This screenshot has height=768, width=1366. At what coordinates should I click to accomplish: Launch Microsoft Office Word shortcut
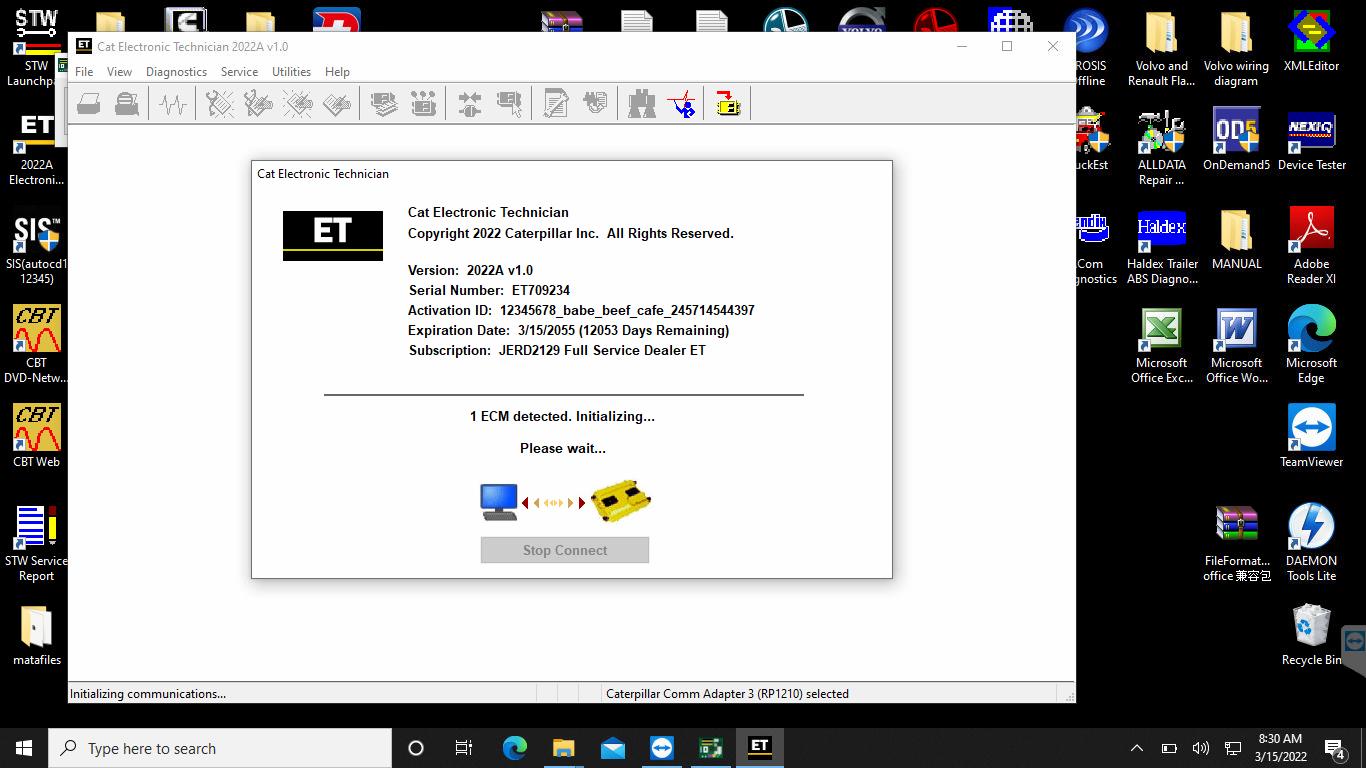[x=1236, y=346]
